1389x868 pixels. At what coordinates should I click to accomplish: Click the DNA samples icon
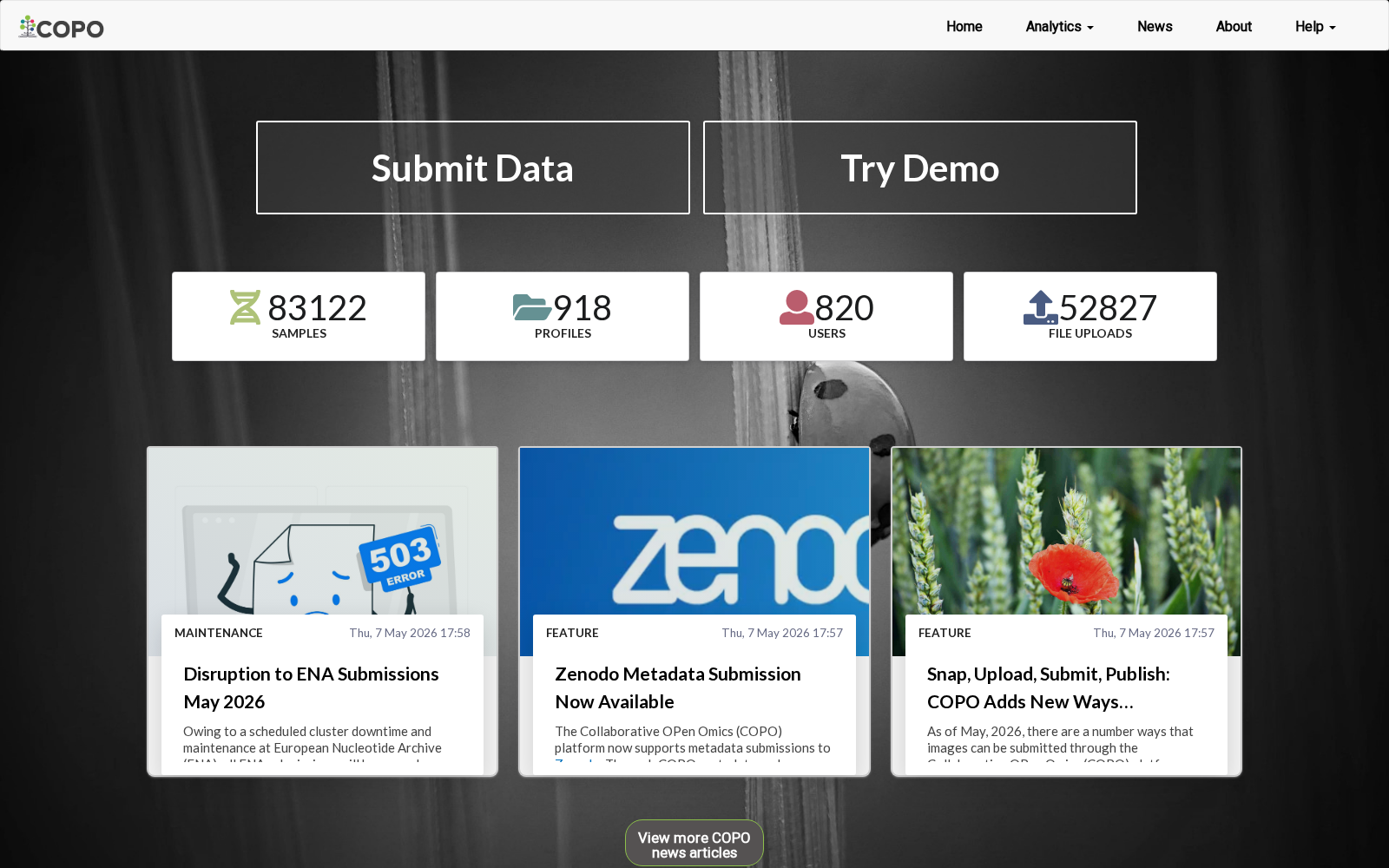click(x=245, y=307)
